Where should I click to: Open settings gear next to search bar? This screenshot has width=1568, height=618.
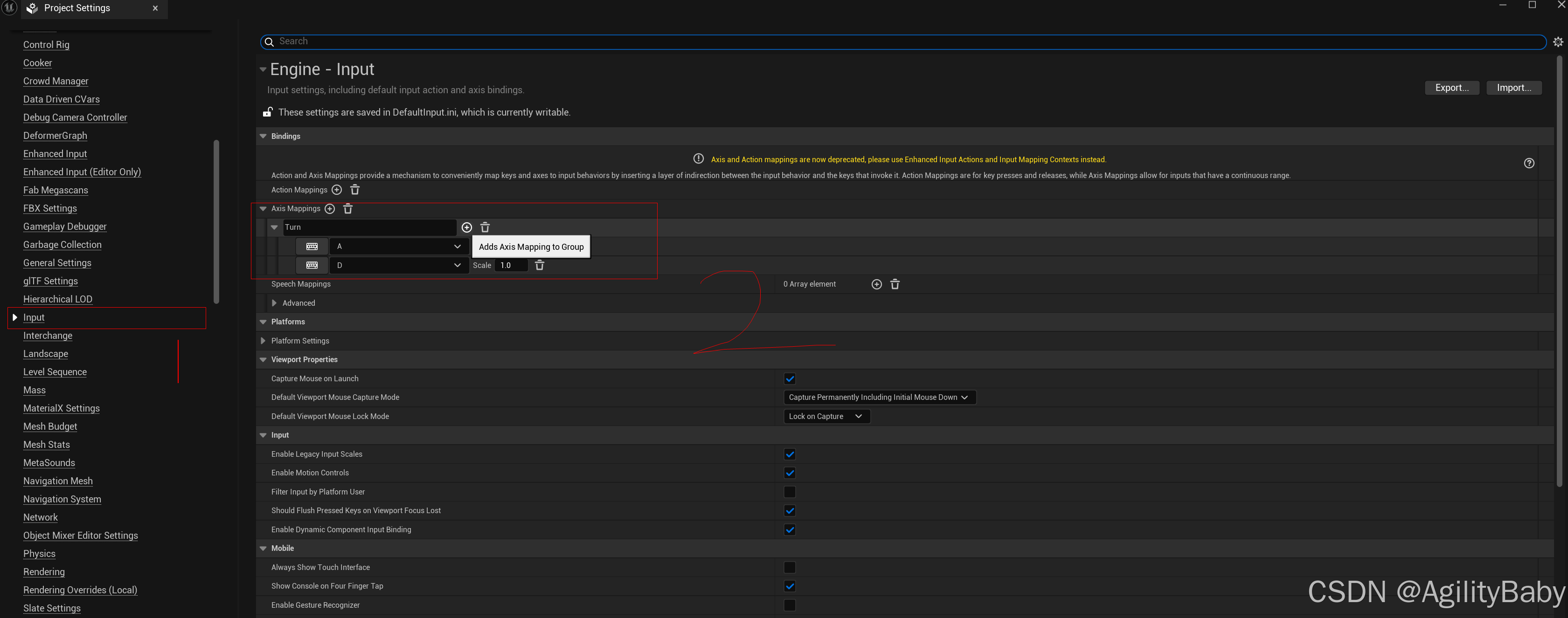coord(1558,42)
